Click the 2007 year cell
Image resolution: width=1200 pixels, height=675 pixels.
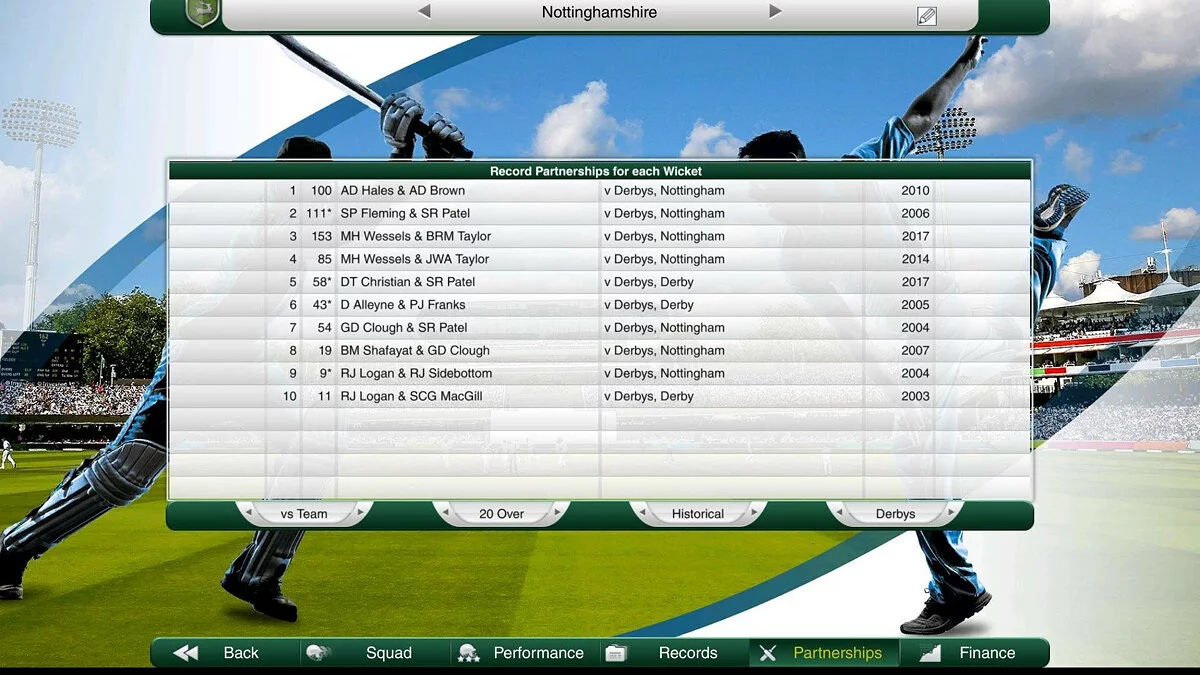pos(915,351)
